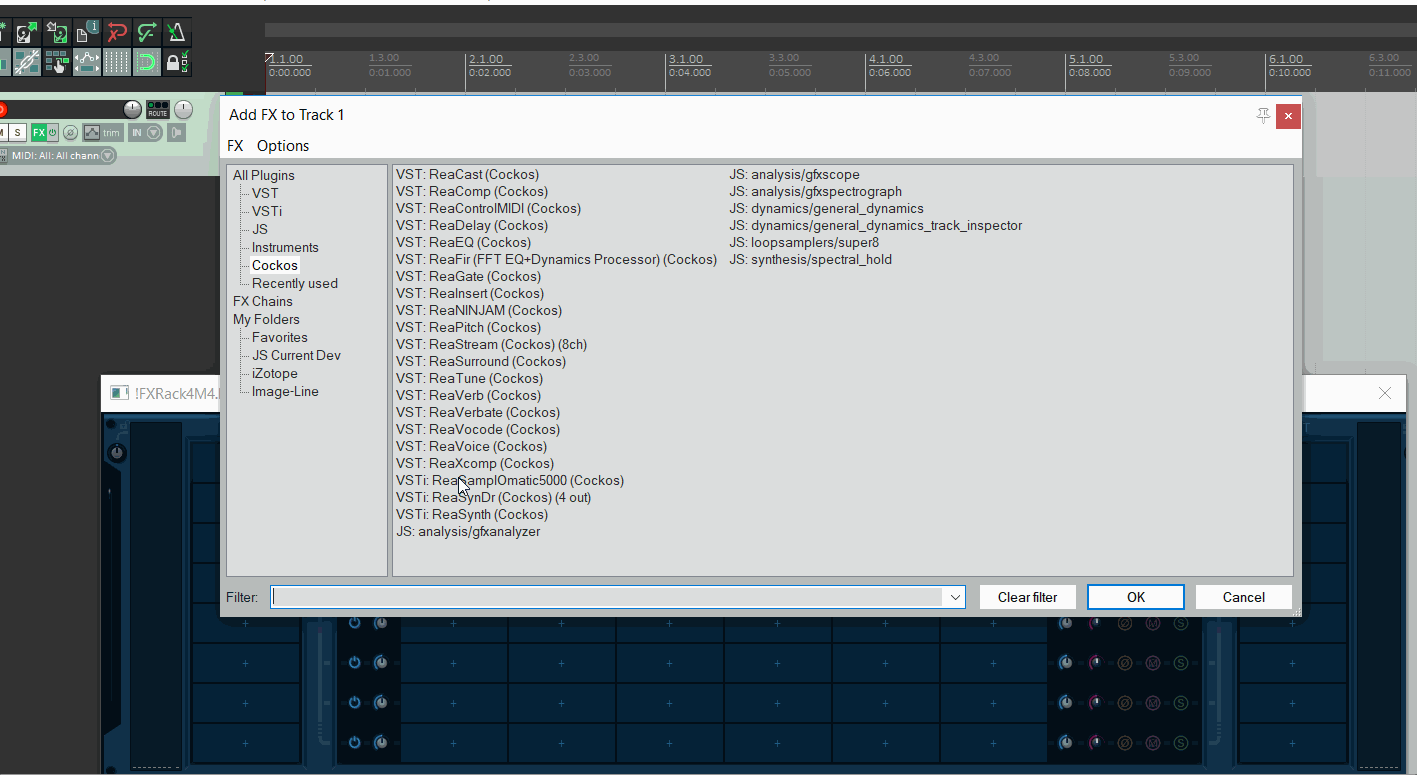Toggle ripple editing with the hand icon
The width and height of the screenshot is (1417, 775).
tap(58, 62)
